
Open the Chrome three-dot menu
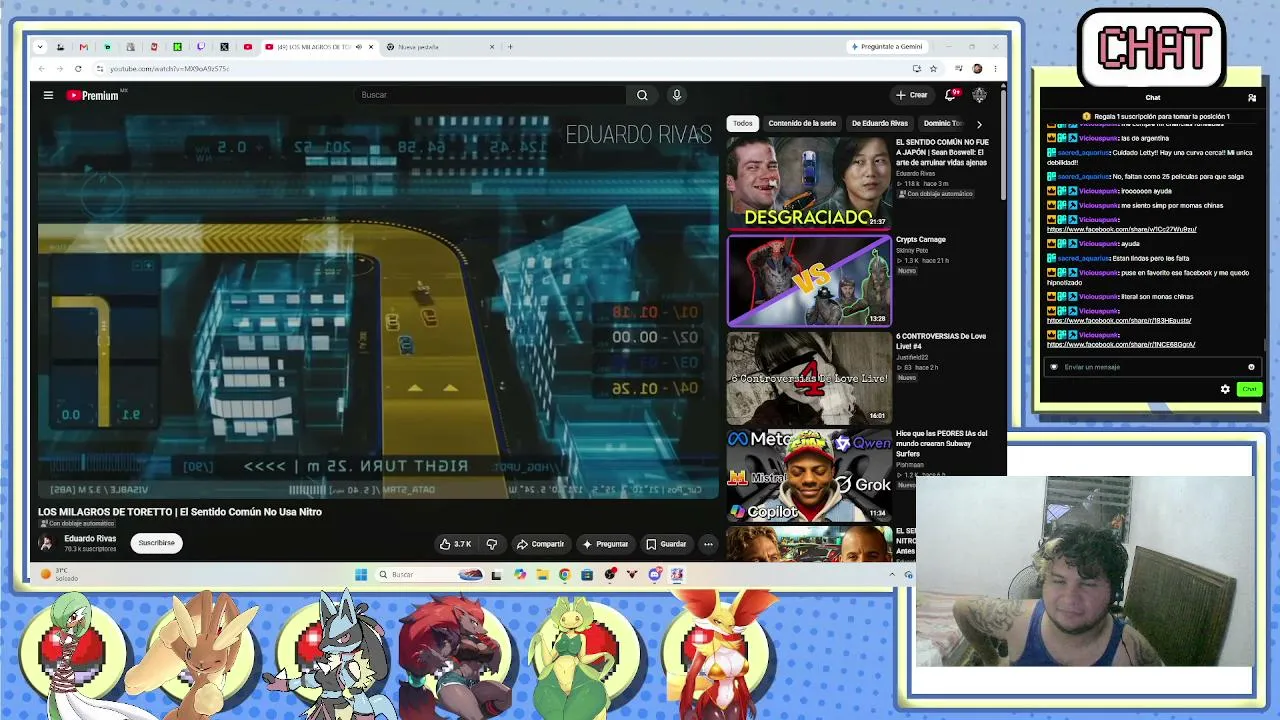(995, 69)
